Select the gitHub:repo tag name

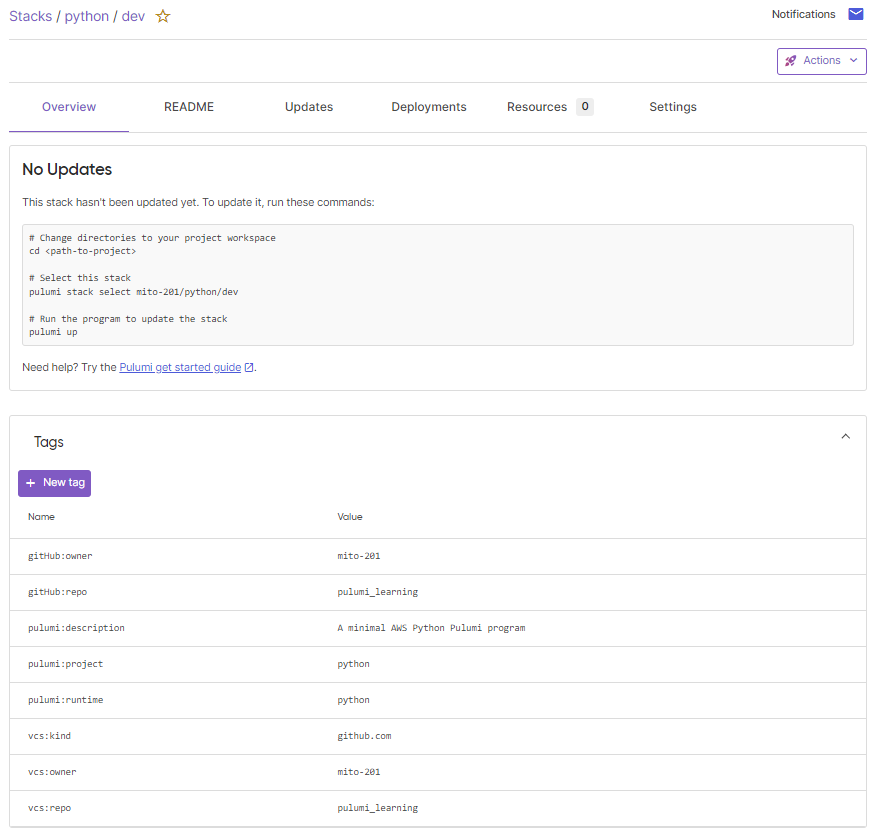pyautogui.click(x=57, y=592)
